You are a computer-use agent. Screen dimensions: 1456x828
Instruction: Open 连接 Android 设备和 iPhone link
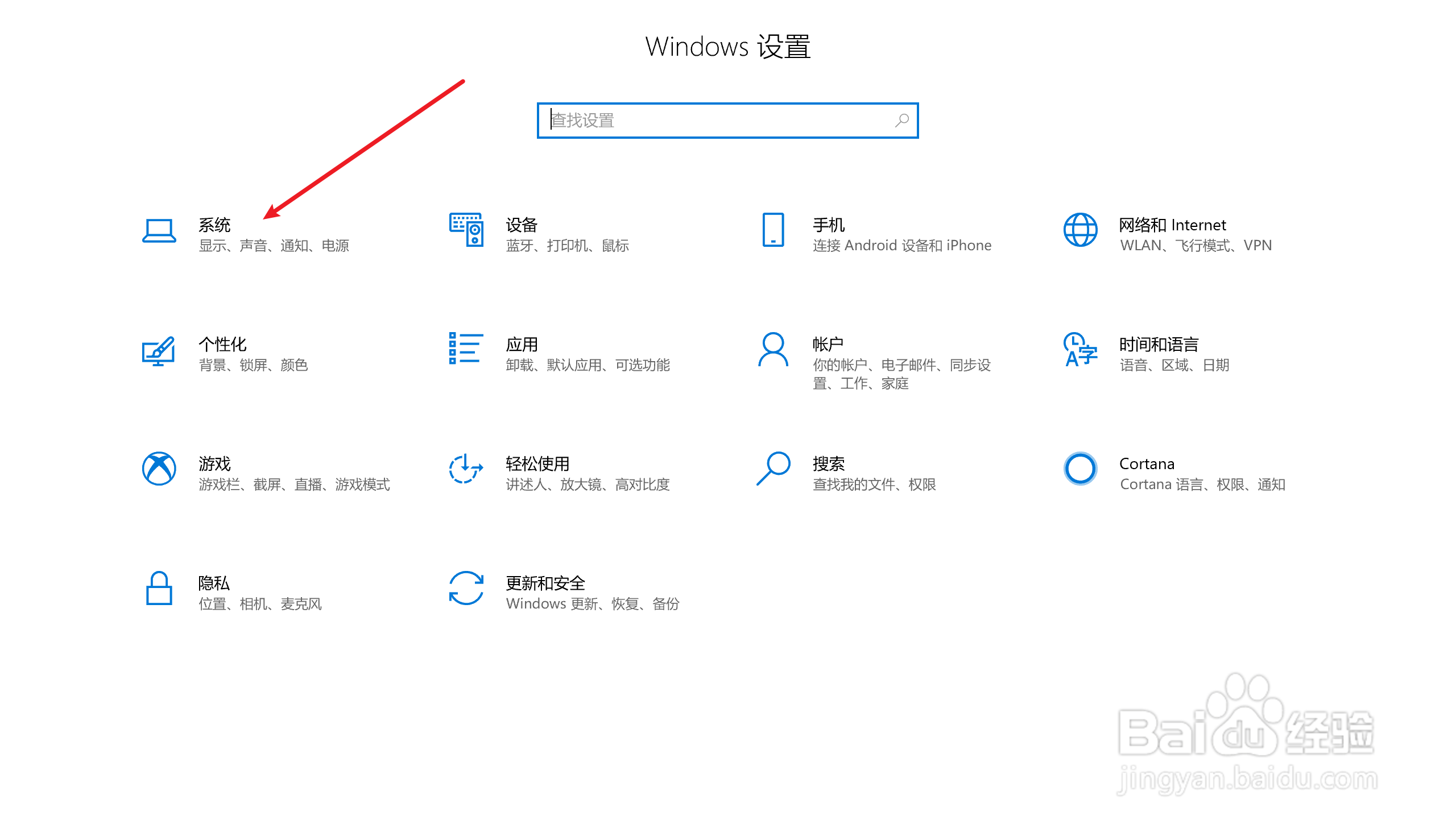[x=902, y=245]
